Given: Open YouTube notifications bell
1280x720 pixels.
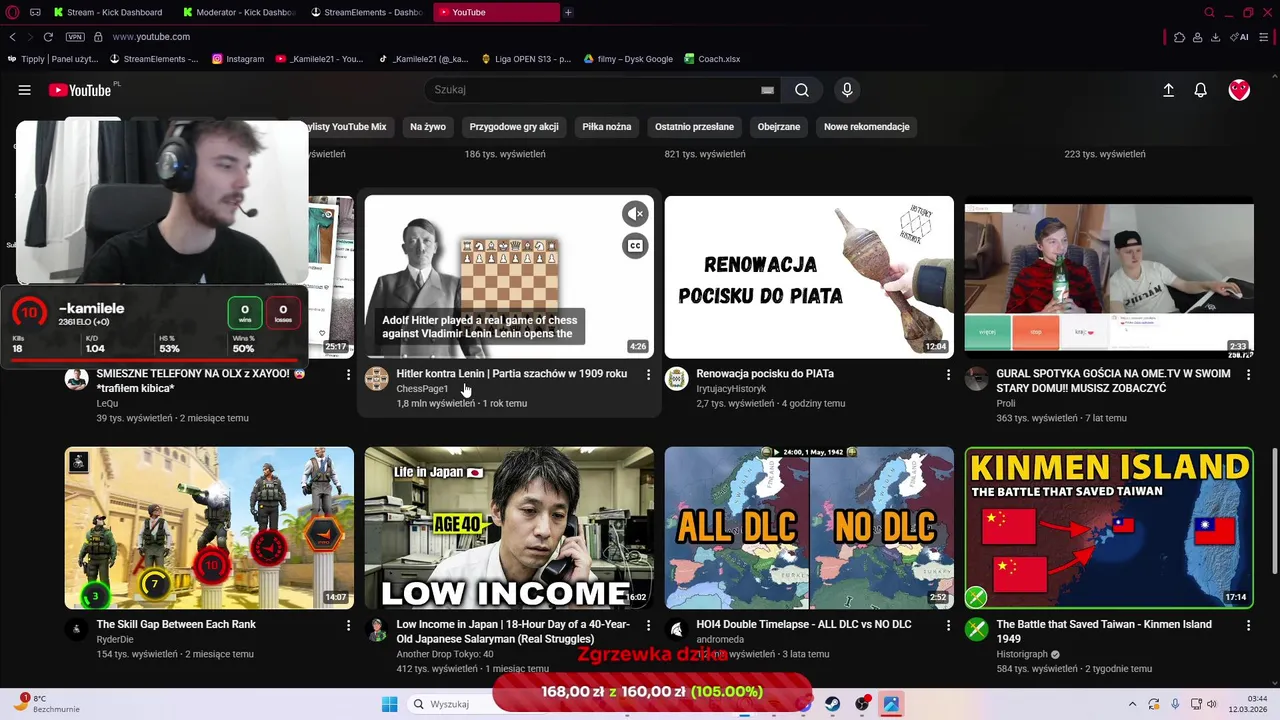Looking at the screenshot, I should click(1201, 90).
